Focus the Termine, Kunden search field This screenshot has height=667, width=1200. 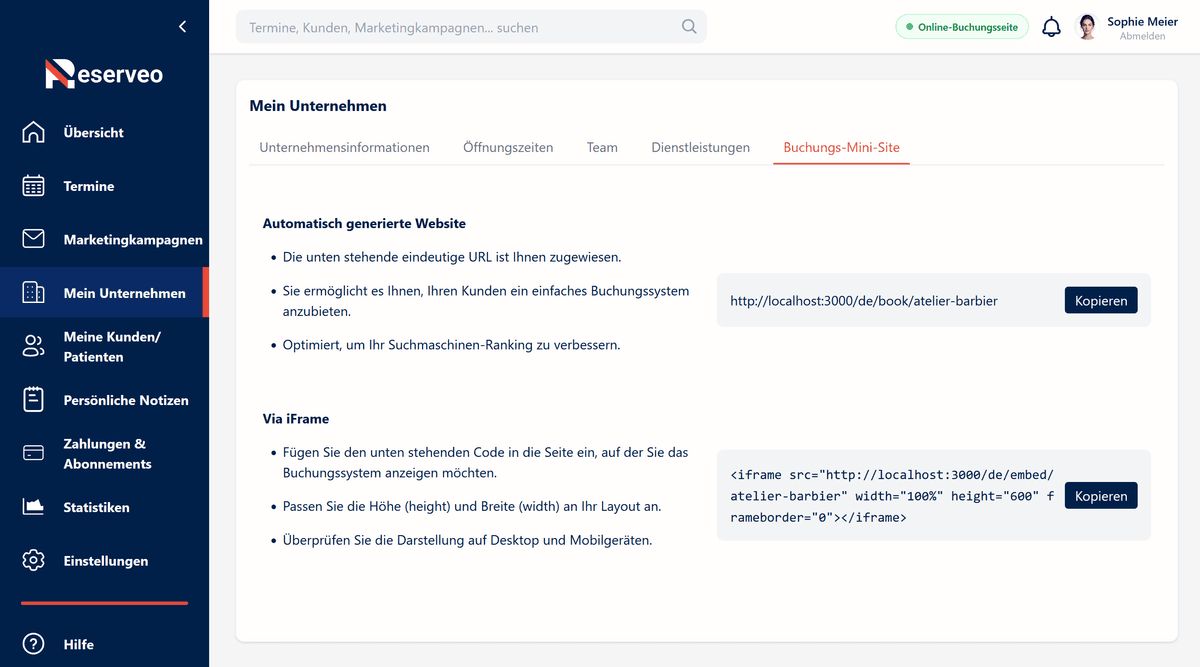pos(471,27)
